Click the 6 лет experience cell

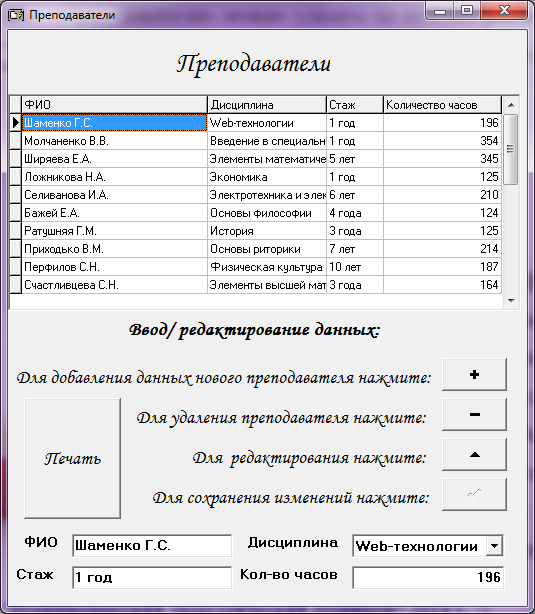[355, 195]
